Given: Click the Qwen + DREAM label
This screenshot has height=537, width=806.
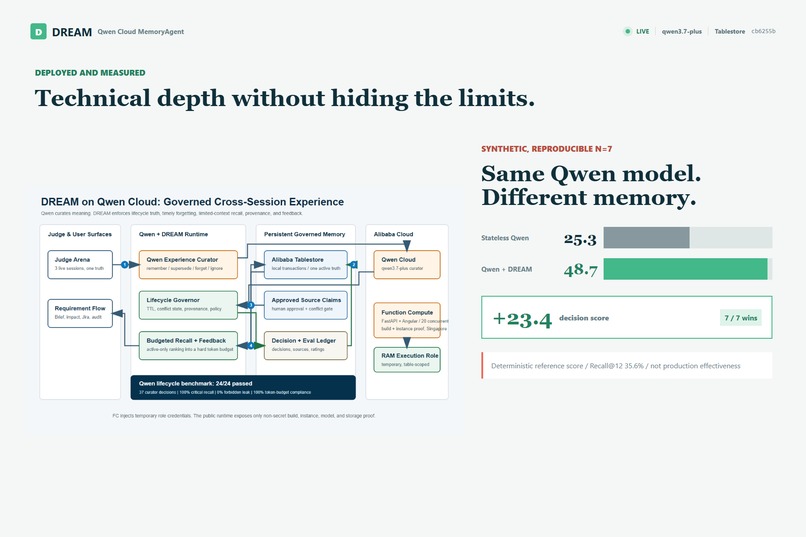Looking at the screenshot, I should pos(506,269).
